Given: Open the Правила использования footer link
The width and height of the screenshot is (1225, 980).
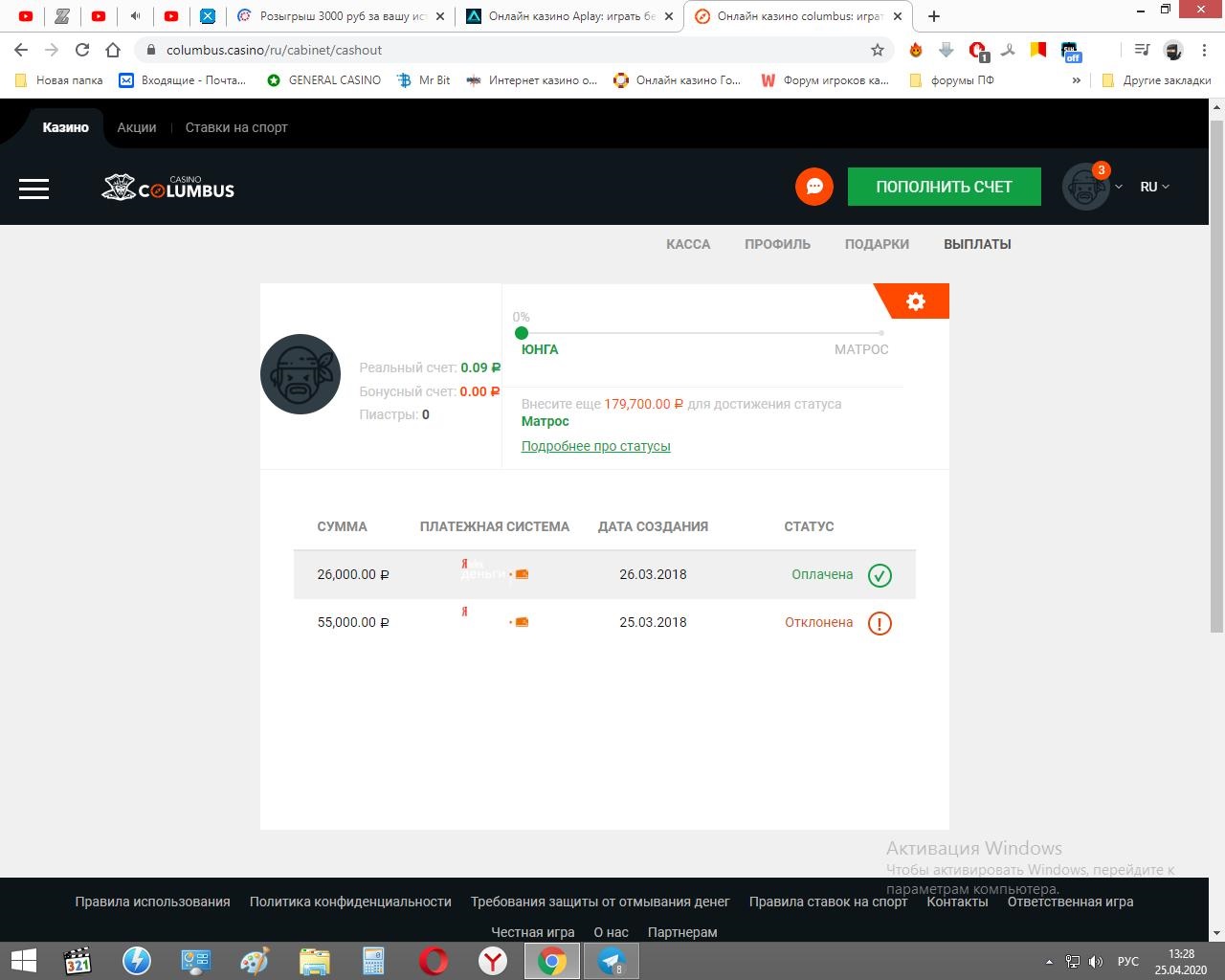Looking at the screenshot, I should click(x=152, y=902).
